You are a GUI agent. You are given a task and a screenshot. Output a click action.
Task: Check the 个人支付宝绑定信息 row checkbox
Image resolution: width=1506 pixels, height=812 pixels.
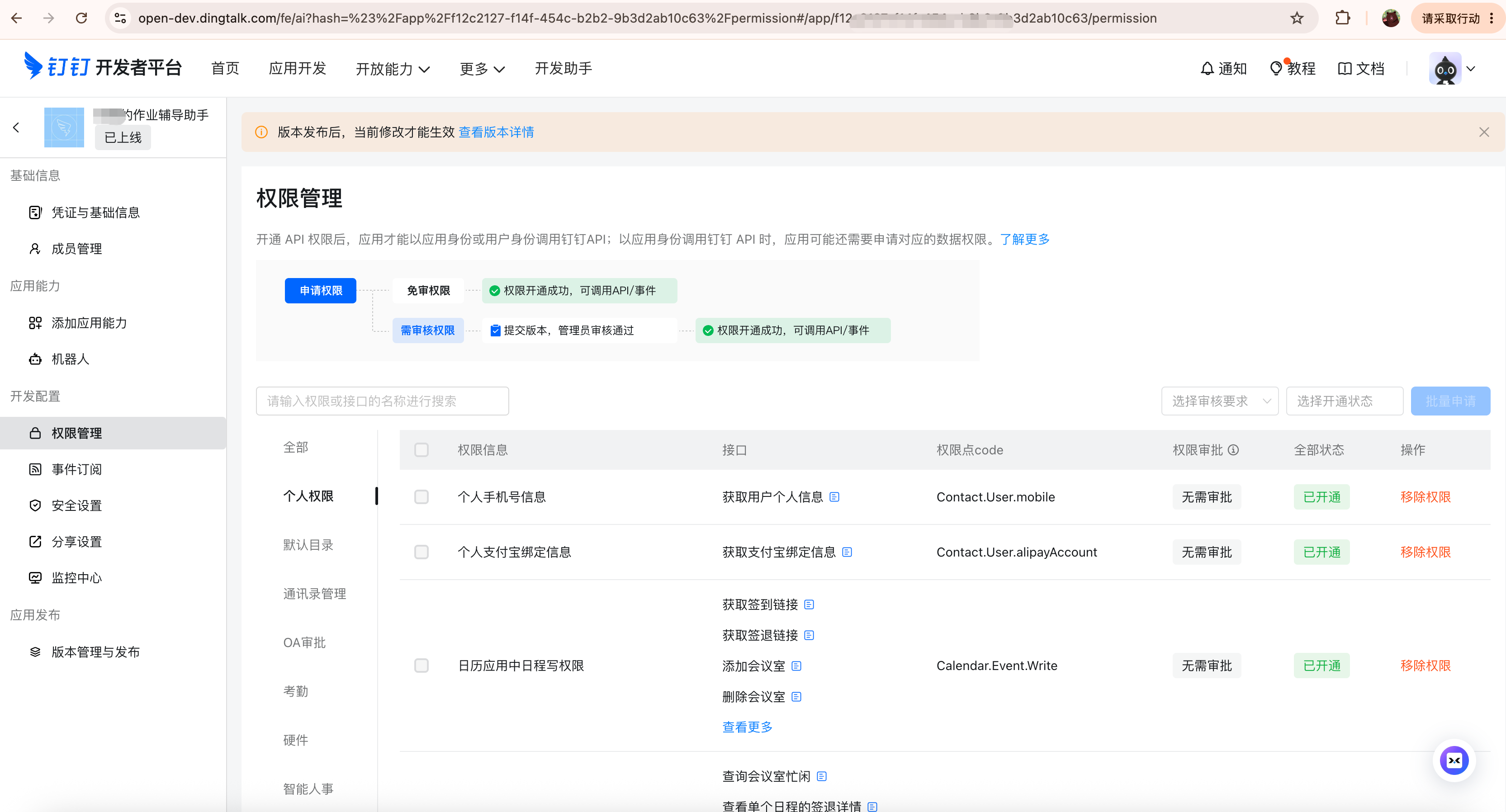click(421, 552)
